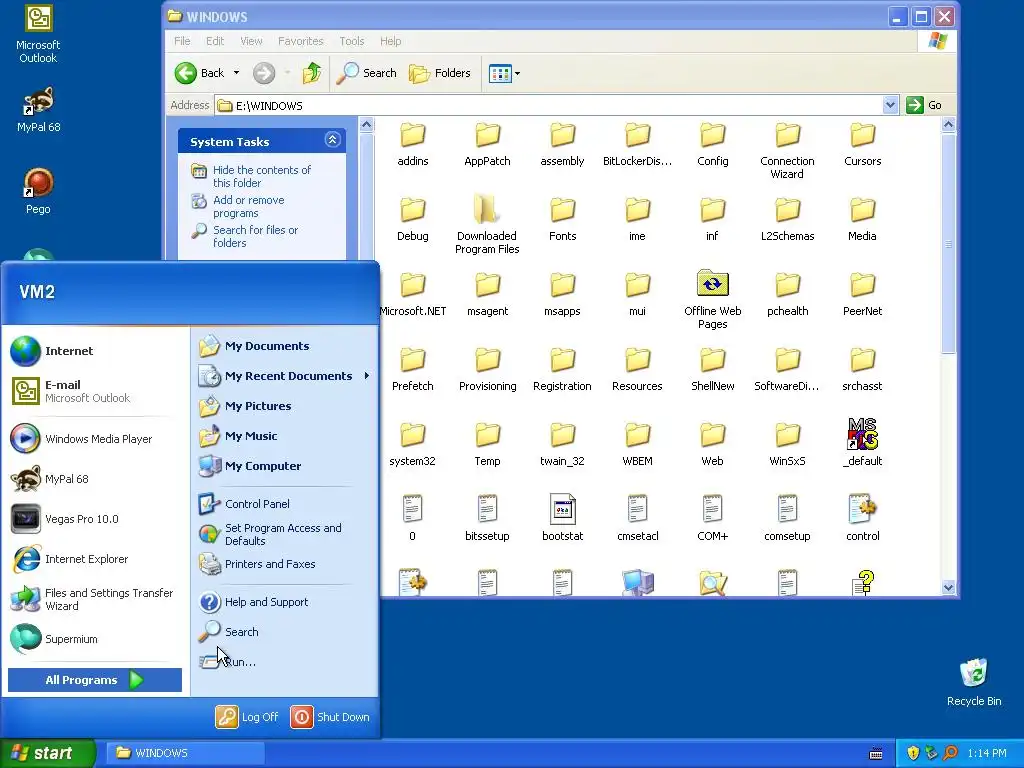Select the _default MS-DOS shortcut file

pos(862,443)
